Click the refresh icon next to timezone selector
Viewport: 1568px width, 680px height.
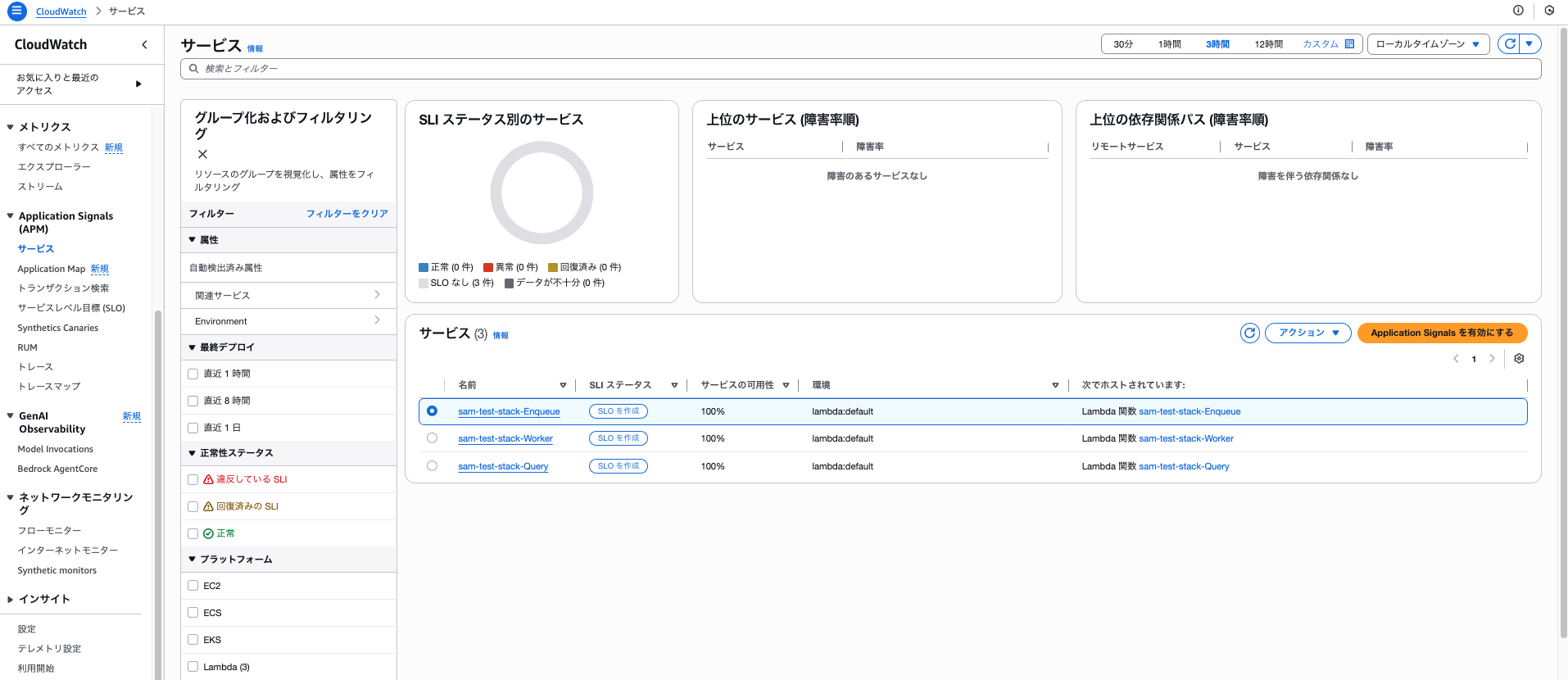1509,44
